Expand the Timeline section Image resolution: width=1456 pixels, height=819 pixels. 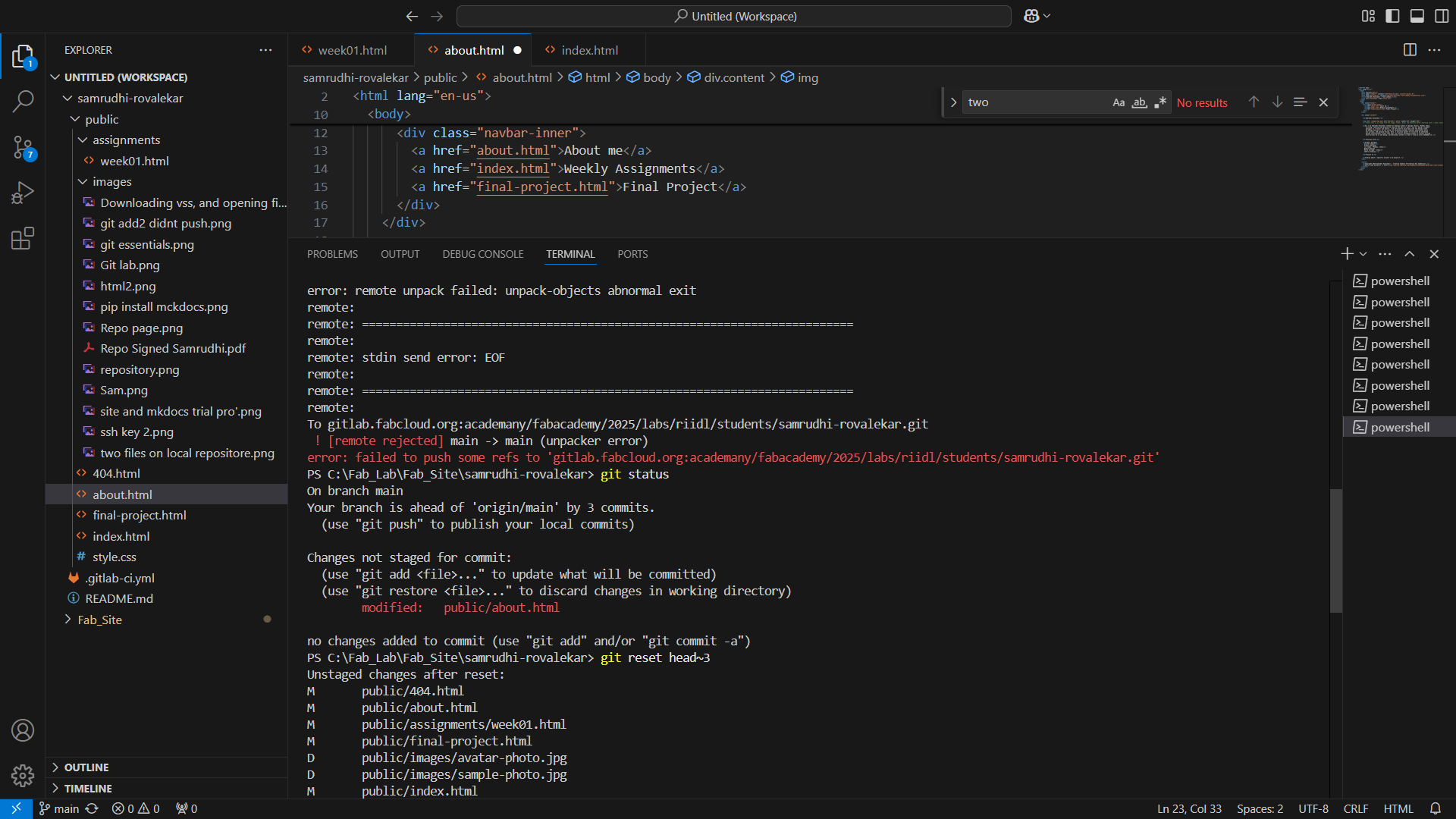166,789
